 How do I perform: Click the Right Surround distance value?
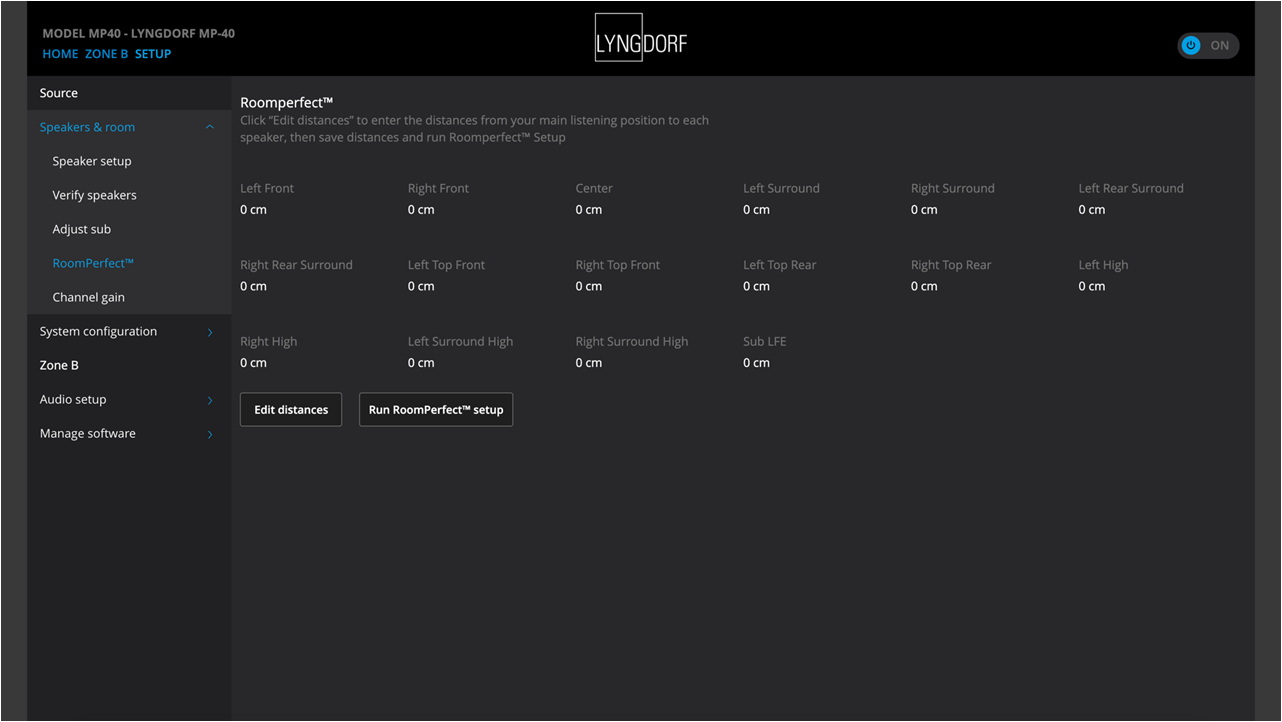[925, 210]
